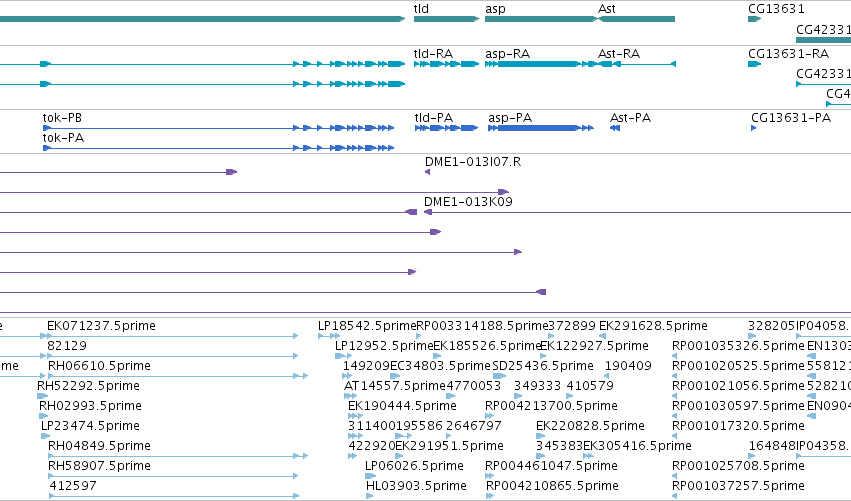
Task: Select the RP004461047.5prime EST
Action: pos(551,466)
